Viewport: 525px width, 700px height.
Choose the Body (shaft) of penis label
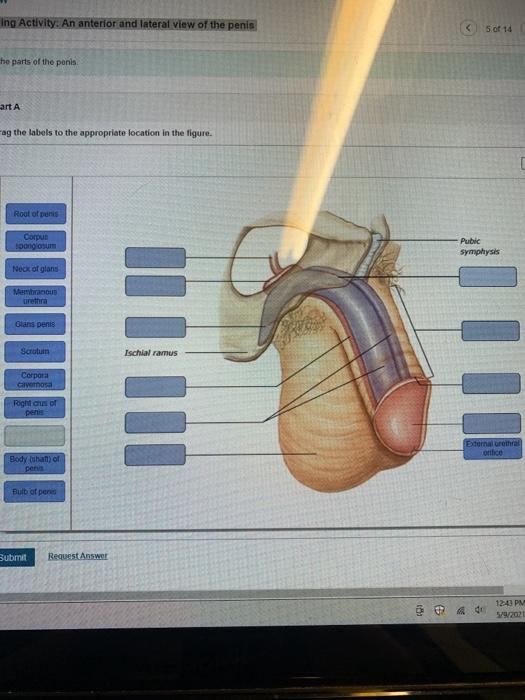point(34,463)
